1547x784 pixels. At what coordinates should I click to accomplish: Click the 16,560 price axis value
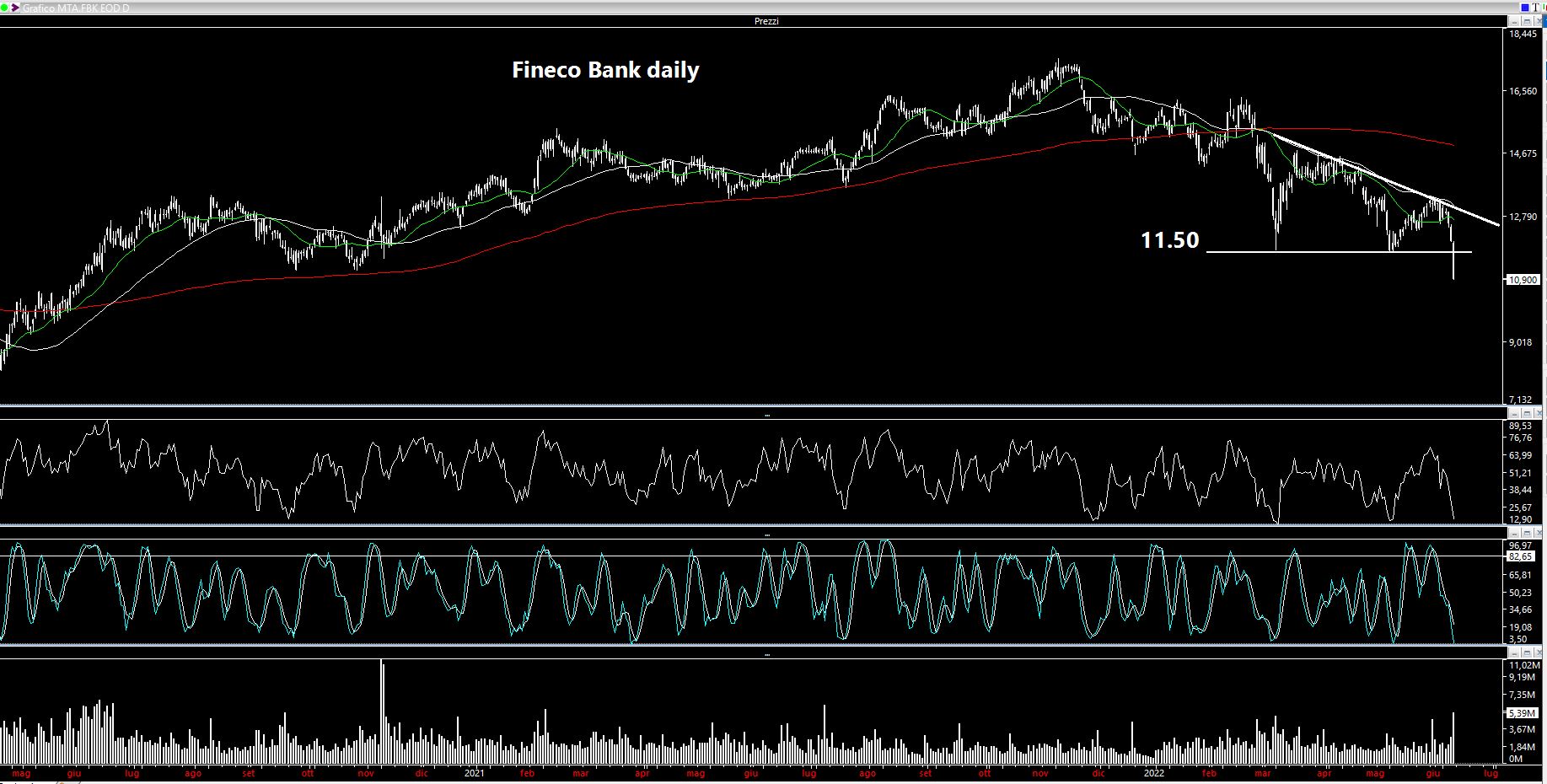click(x=1523, y=91)
